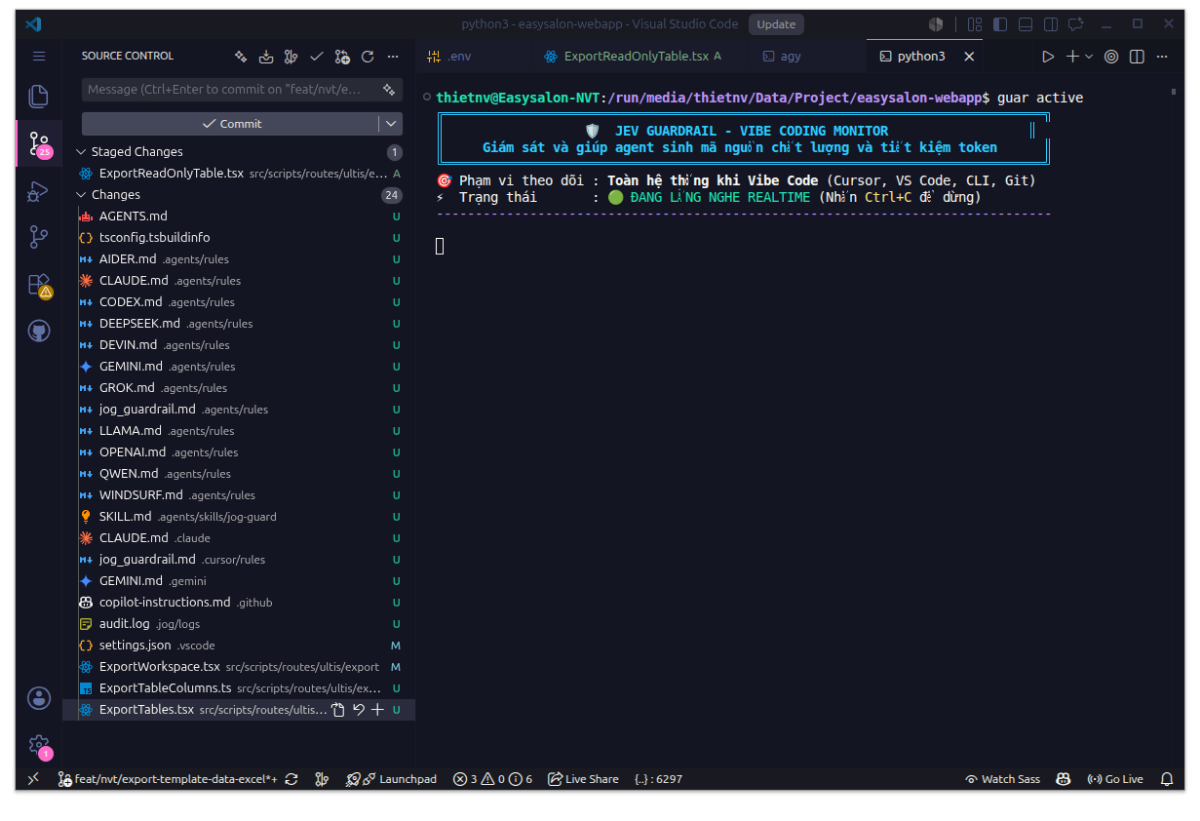1200x821 pixels.
Task: Click sparkle icon inside commit message box
Action: pos(389,89)
